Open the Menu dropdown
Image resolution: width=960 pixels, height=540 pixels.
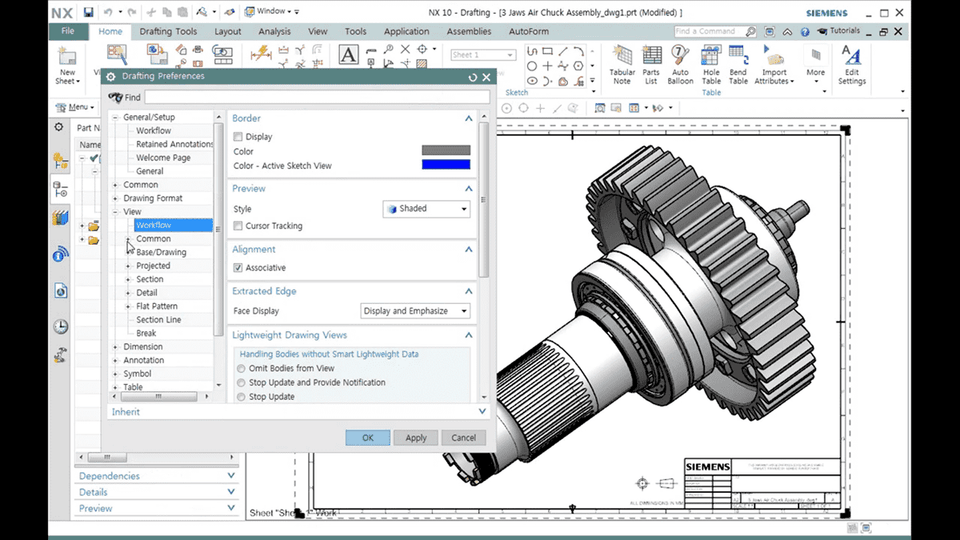click(75, 107)
